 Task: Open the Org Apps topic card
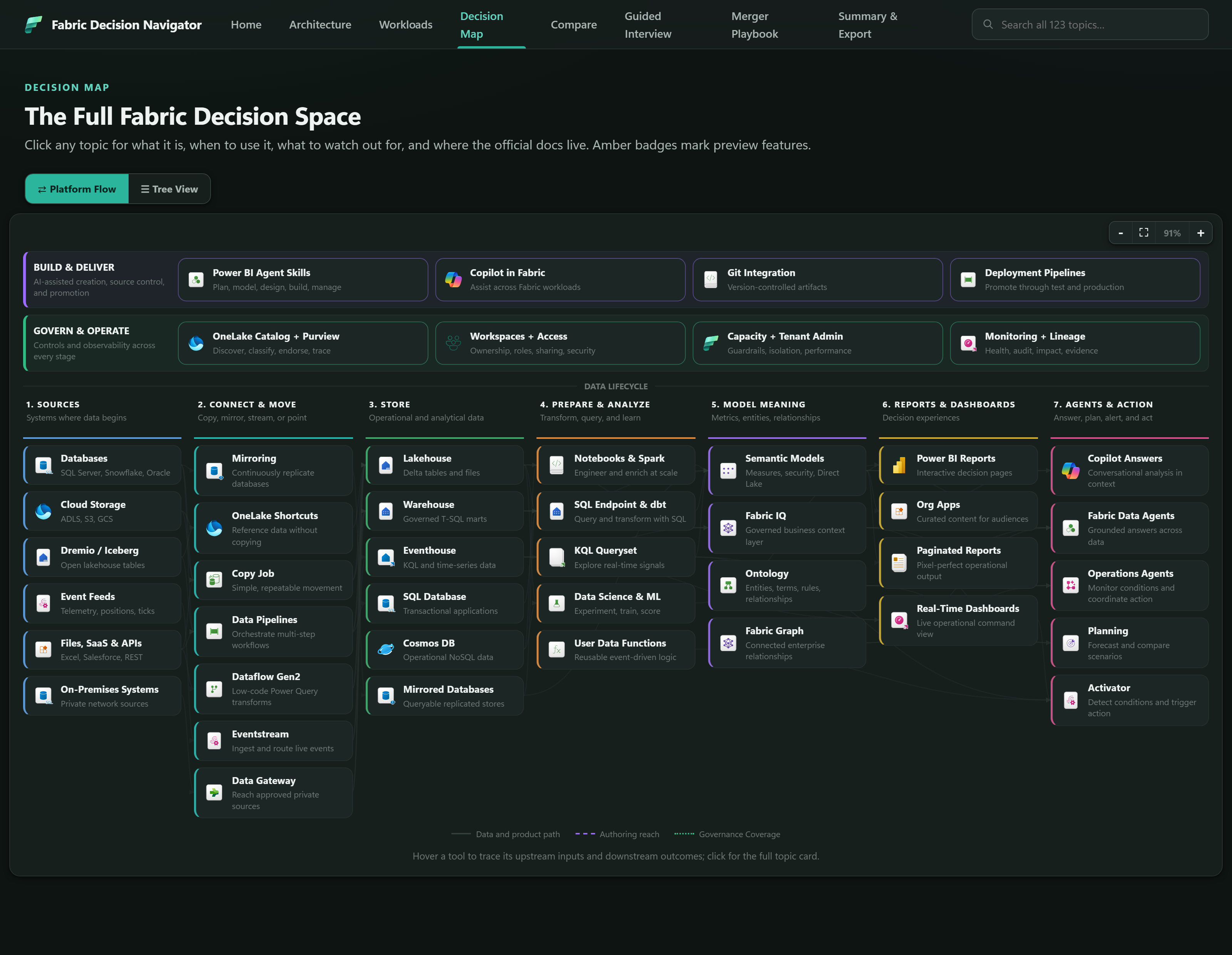(958, 511)
